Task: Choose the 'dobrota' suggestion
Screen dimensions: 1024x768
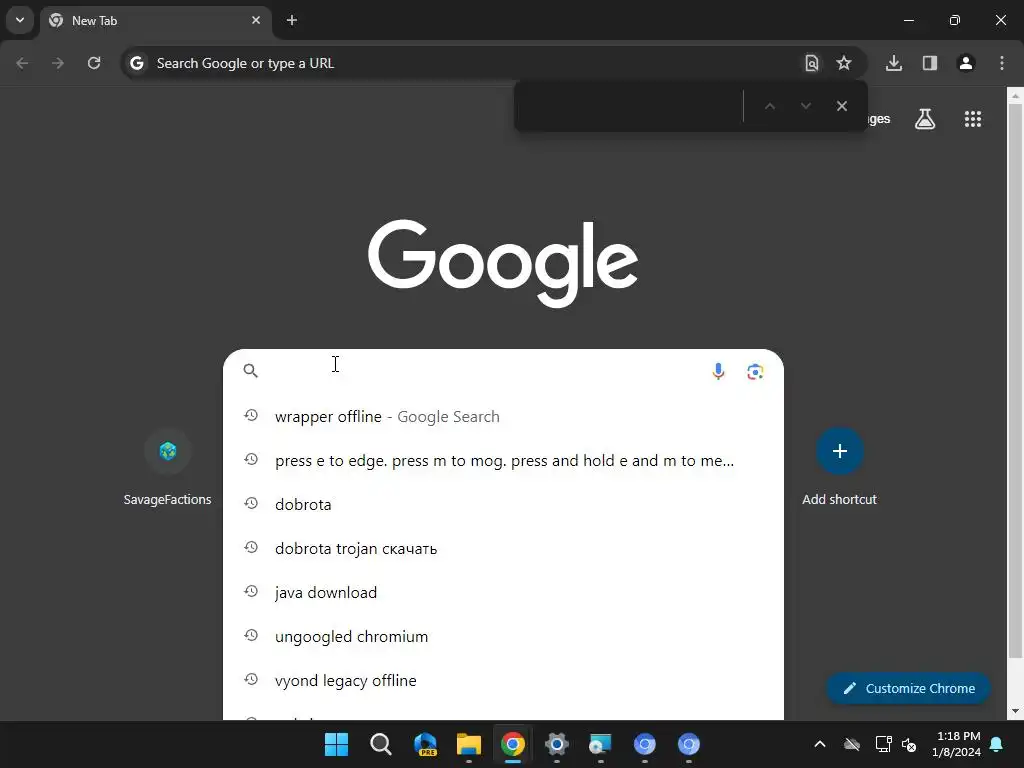Action: (x=503, y=504)
